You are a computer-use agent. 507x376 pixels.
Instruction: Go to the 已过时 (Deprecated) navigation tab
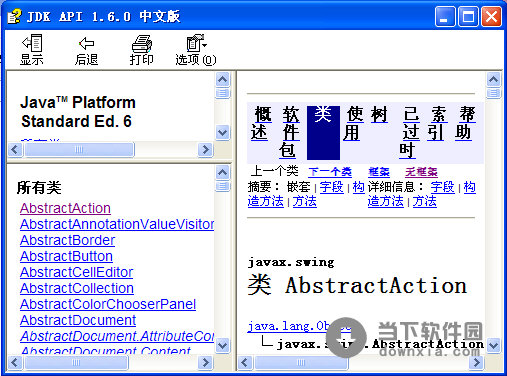tap(409, 132)
